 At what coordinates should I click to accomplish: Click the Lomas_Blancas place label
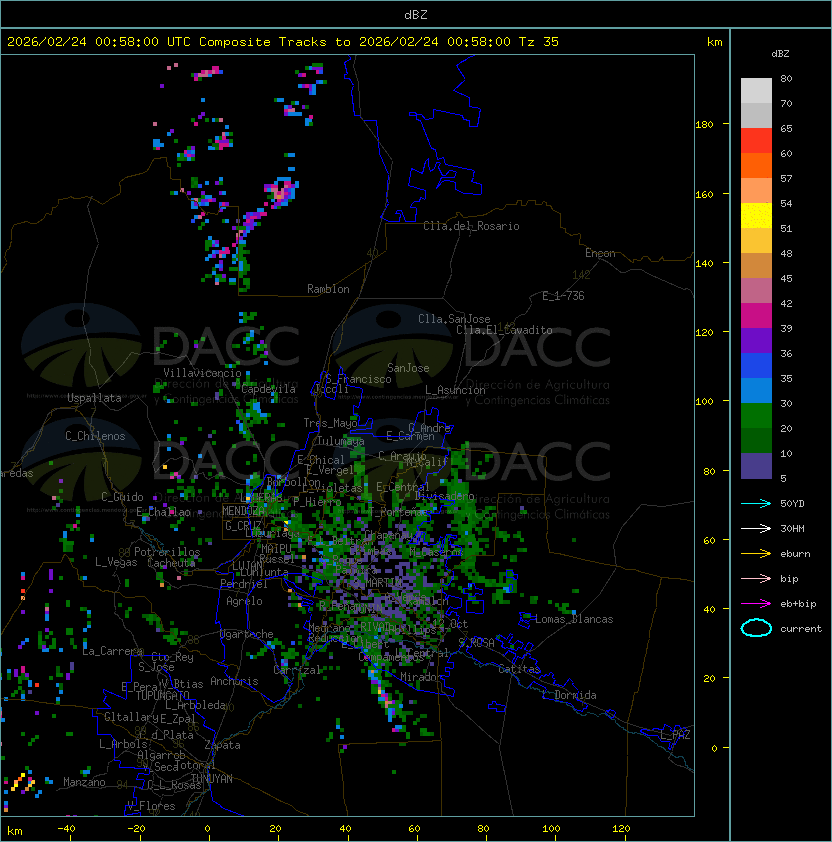[x=574, y=619]
